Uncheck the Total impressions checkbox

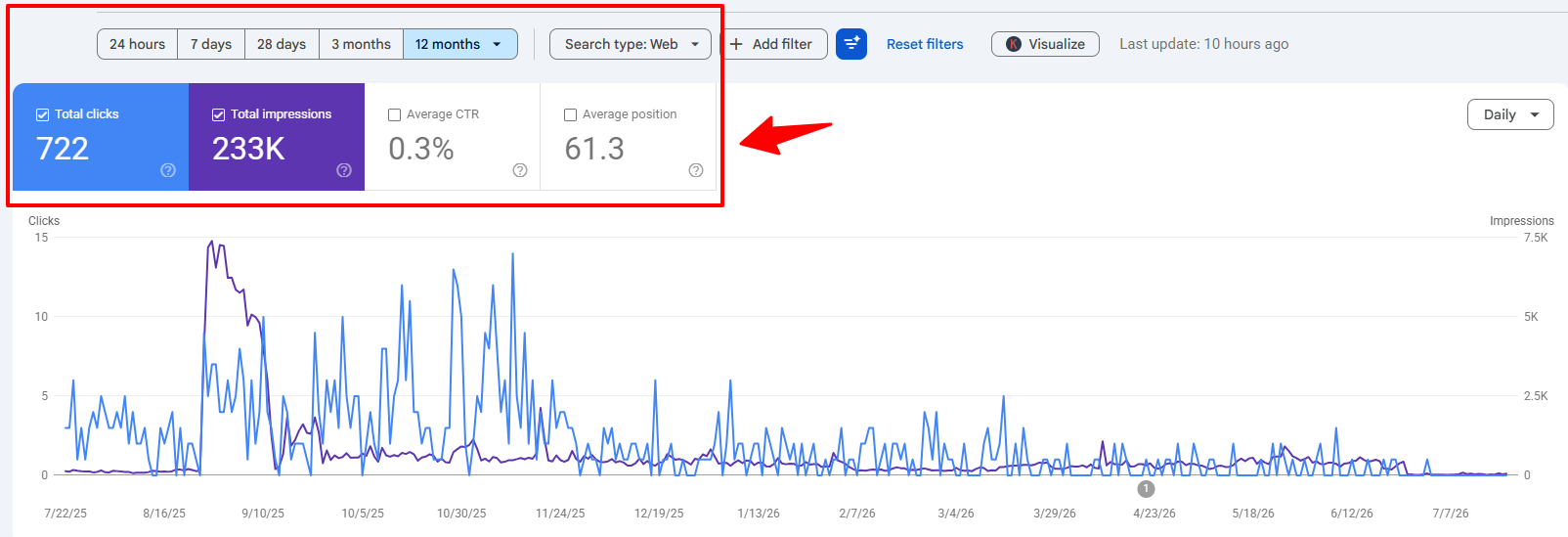[x=218, y=114]
